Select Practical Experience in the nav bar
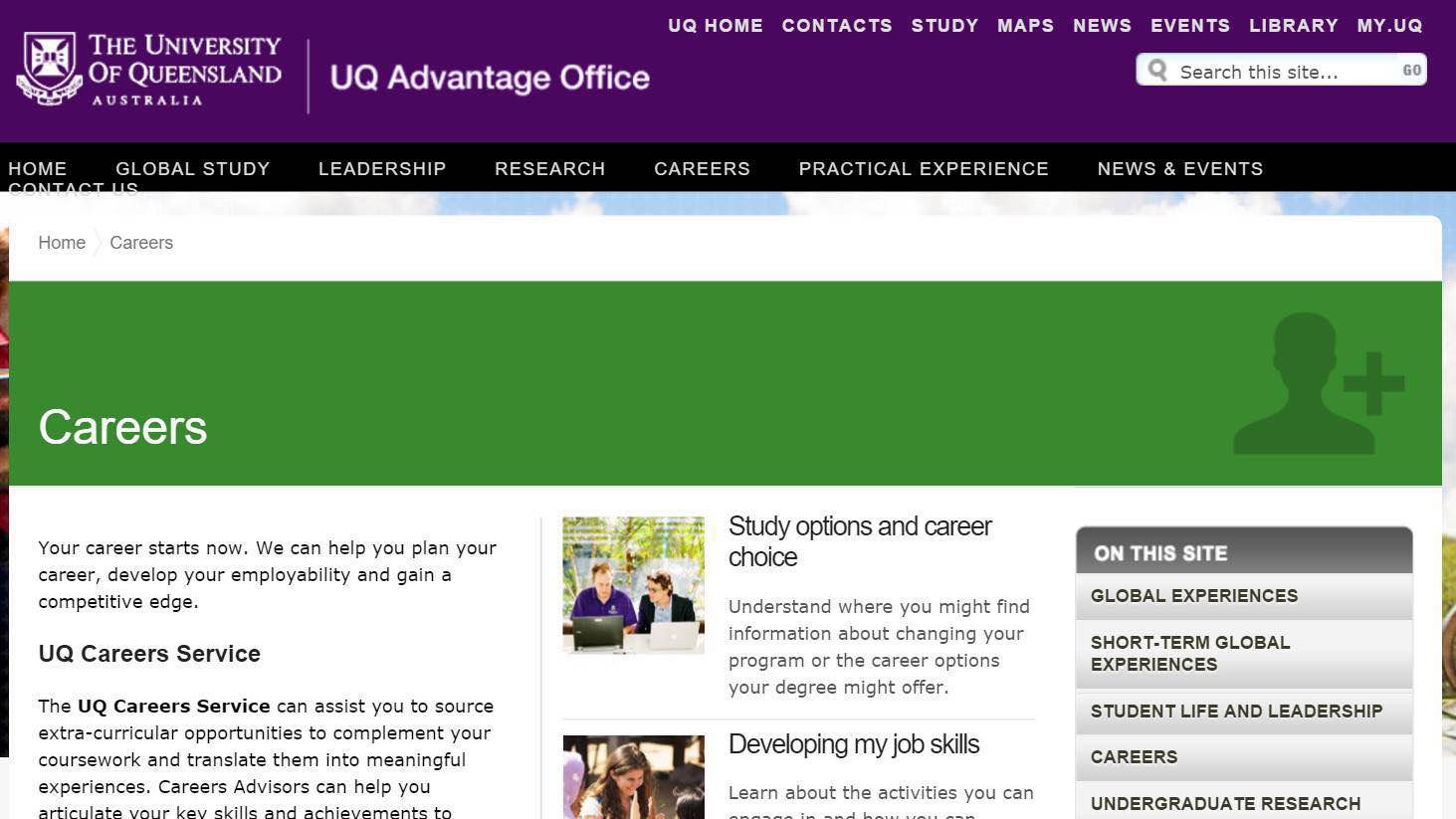The height and width of the screenshot is (819, 1456). 923,168
